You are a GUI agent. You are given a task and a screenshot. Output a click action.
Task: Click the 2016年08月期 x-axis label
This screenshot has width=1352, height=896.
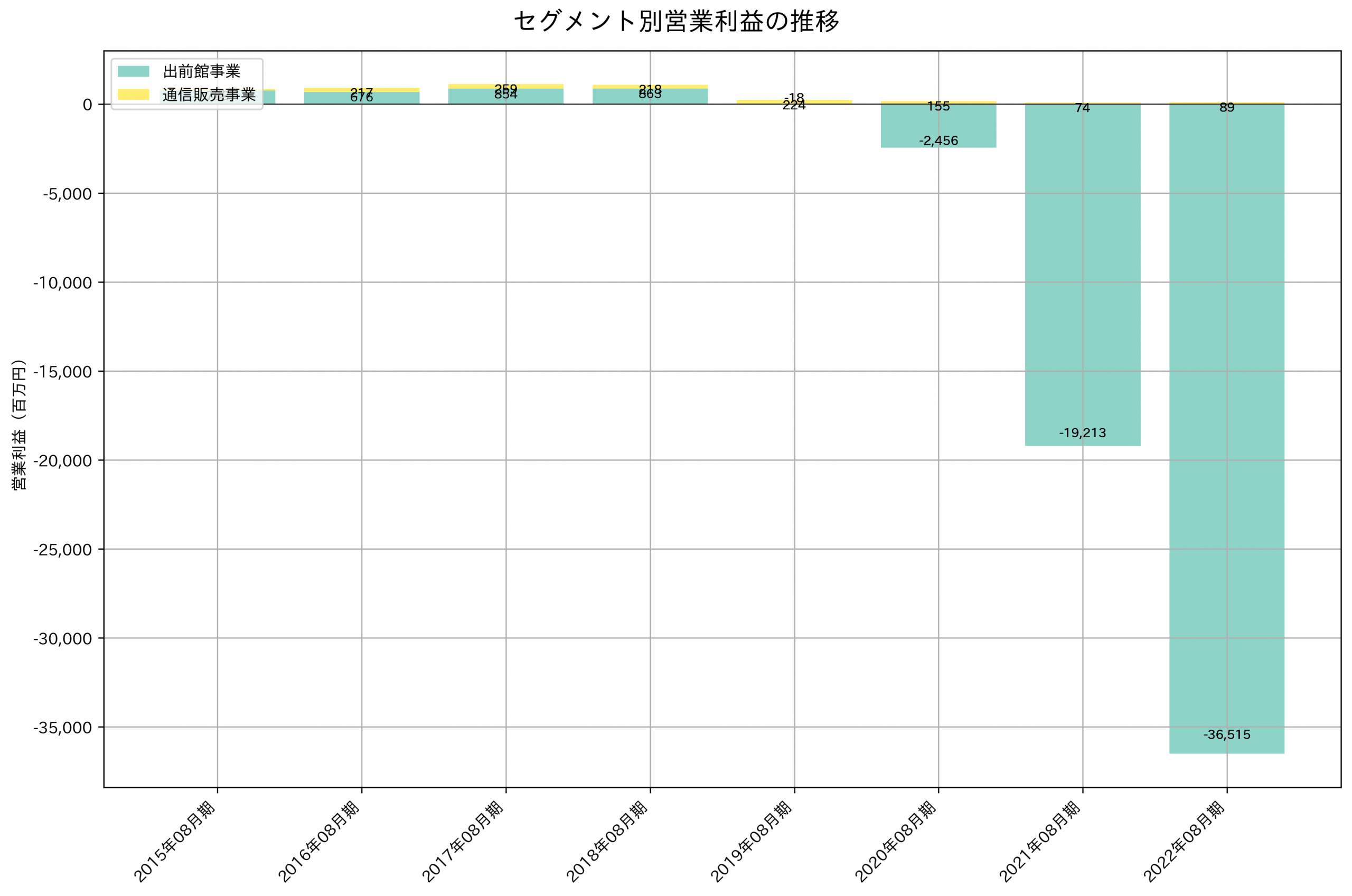(x=319, y=841)
